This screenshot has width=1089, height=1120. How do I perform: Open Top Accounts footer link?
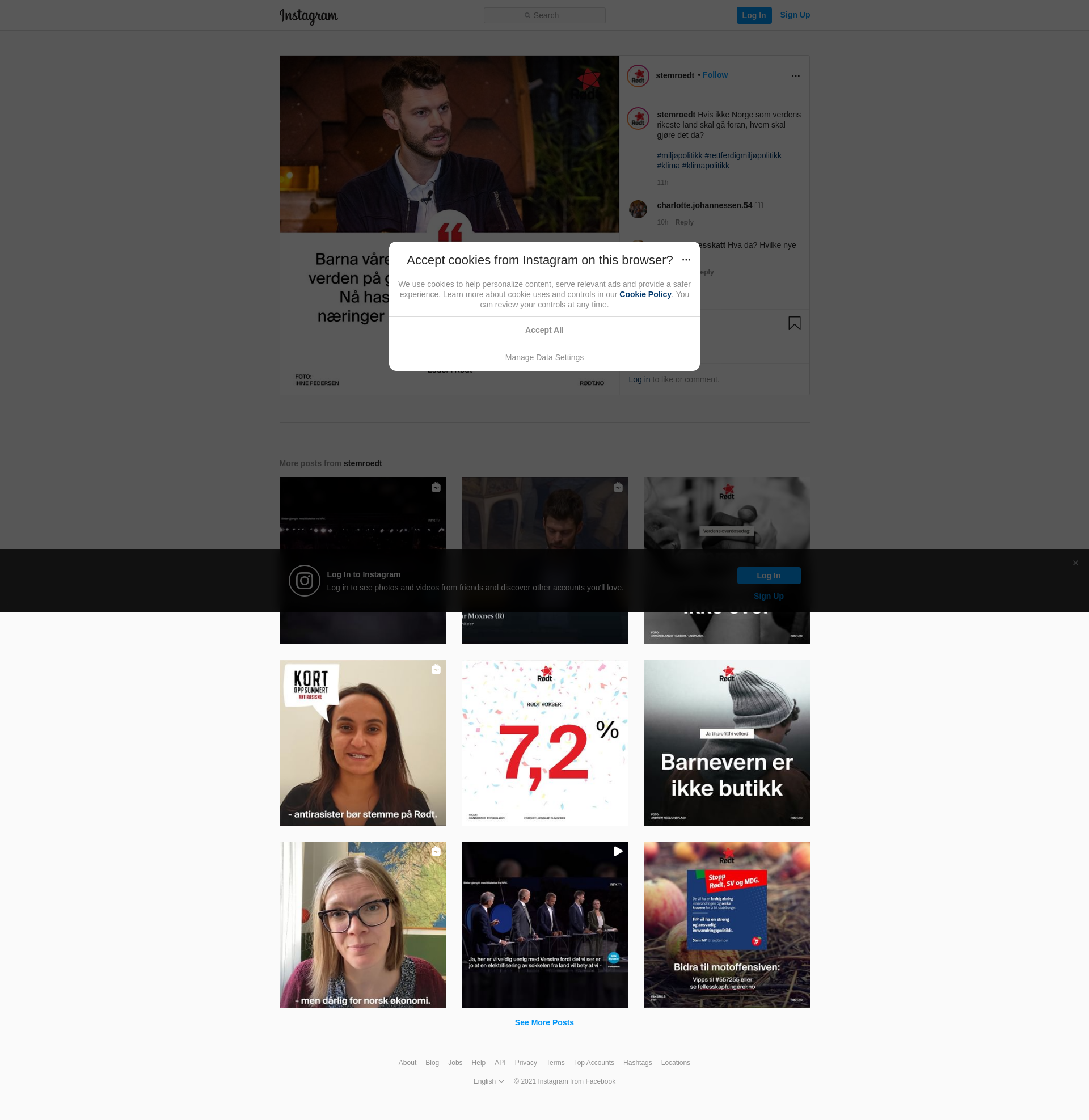click(x=593, y=1063)
